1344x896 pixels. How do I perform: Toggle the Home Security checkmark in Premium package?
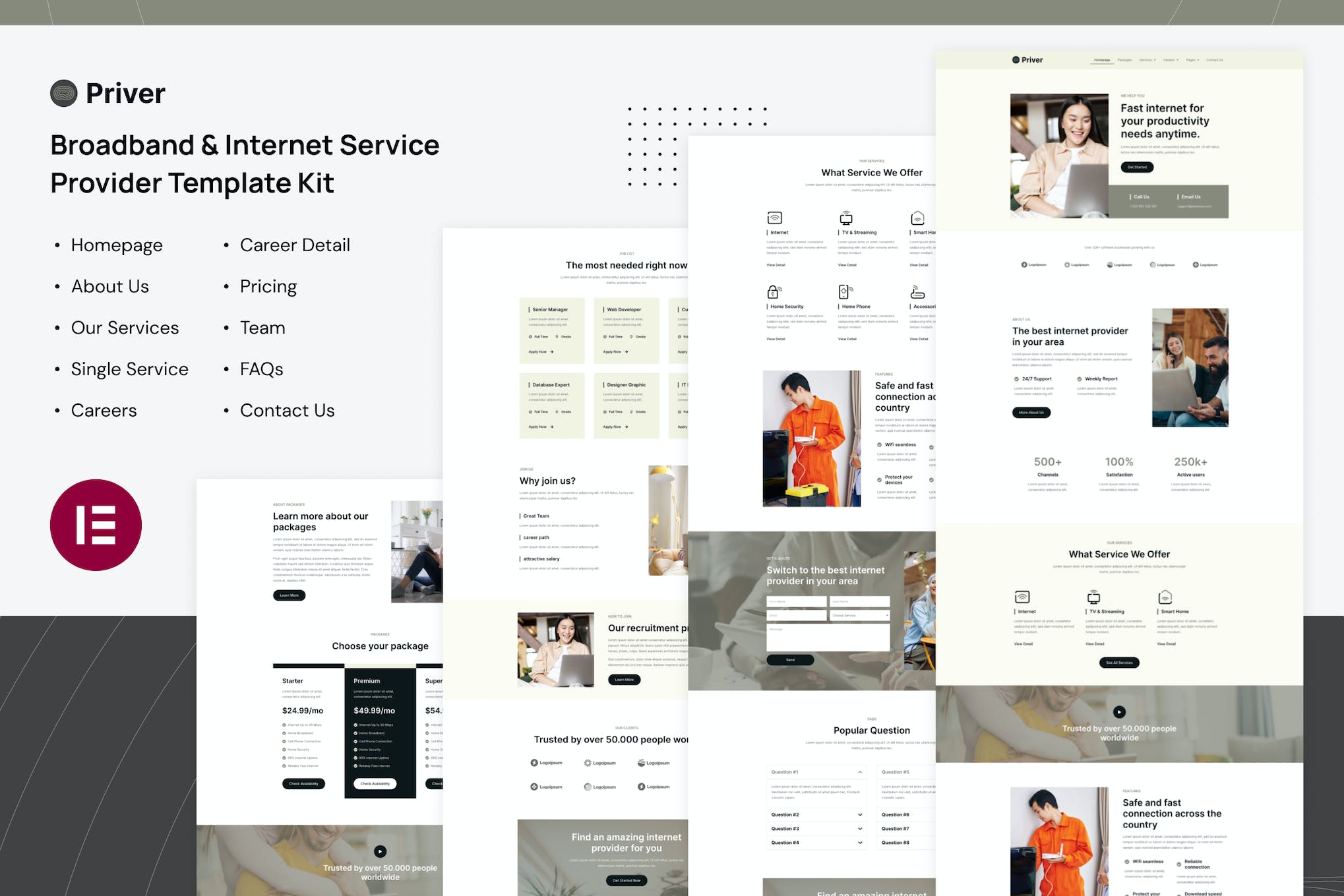tap(356, 750)
